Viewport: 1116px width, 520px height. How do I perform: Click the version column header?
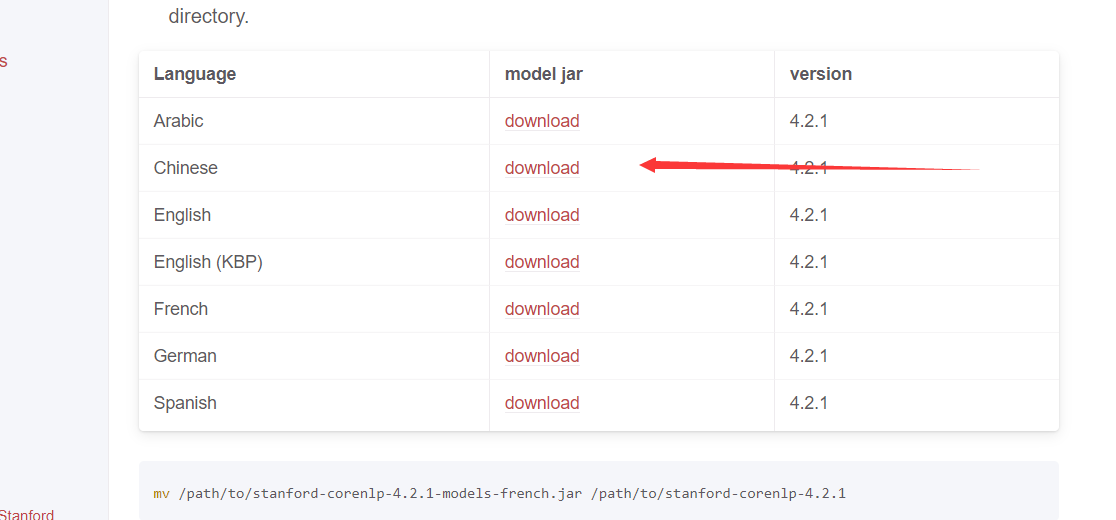[820, 74]
